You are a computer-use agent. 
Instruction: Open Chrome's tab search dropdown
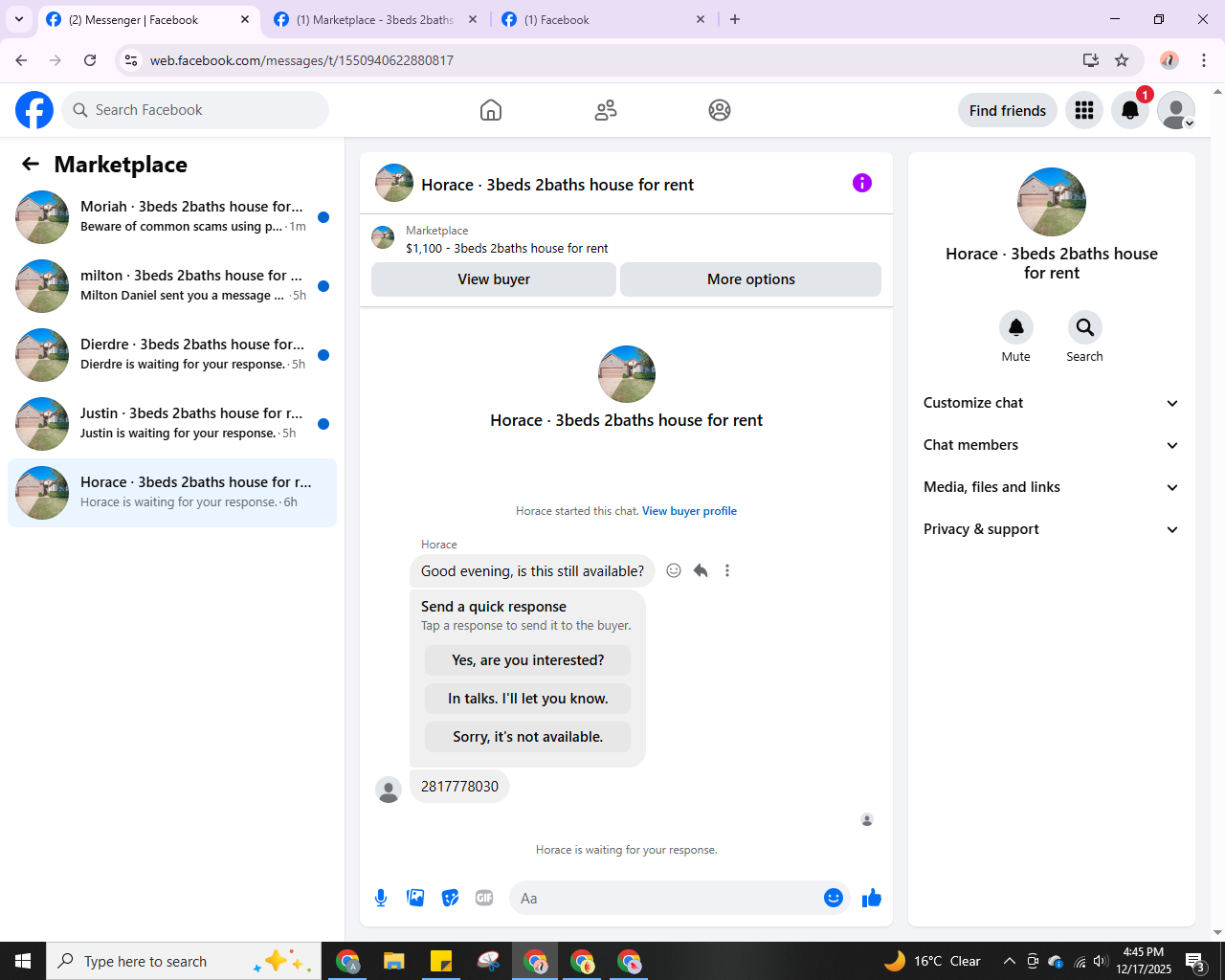(x=19, y=19)
